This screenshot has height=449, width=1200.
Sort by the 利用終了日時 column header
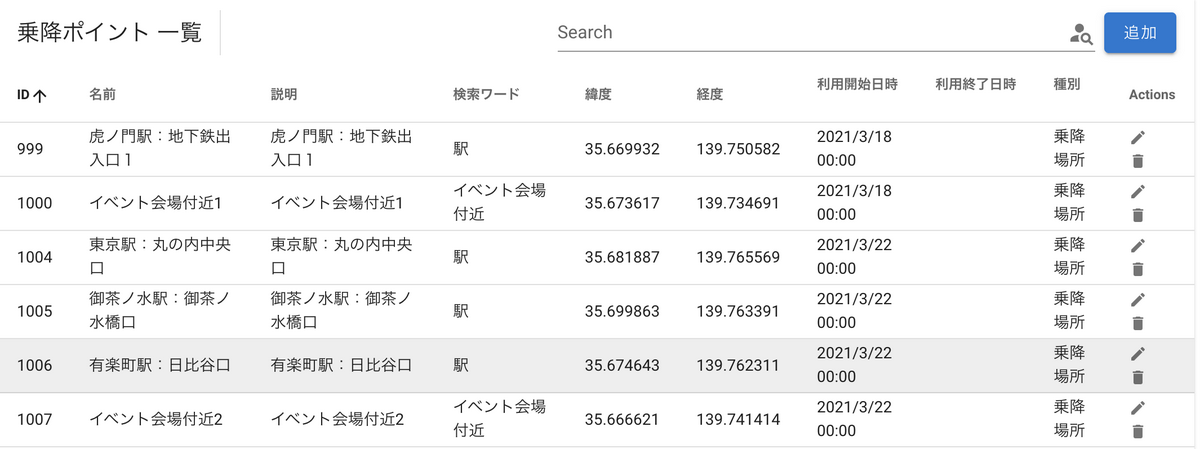(x=975, y=84)
